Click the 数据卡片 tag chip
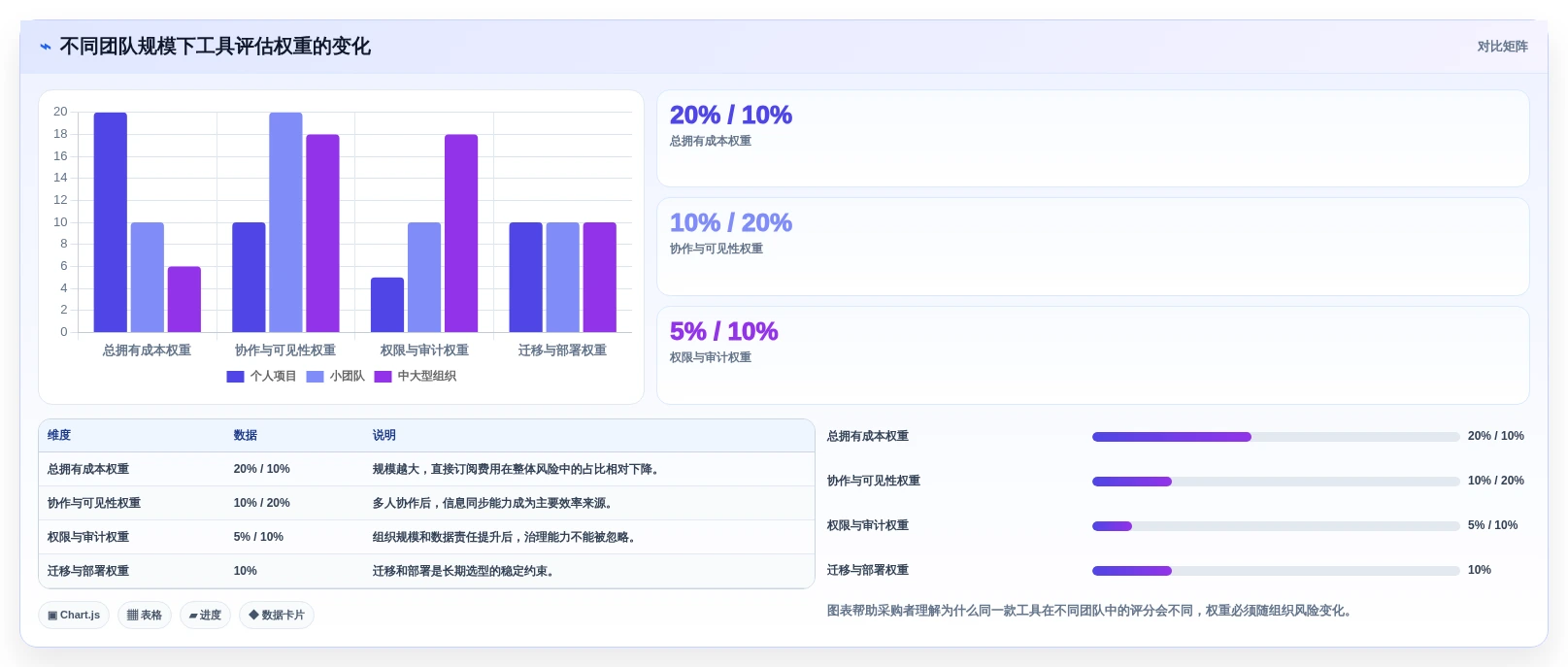This screenshot has width=1568, height=667. [277, 616]
